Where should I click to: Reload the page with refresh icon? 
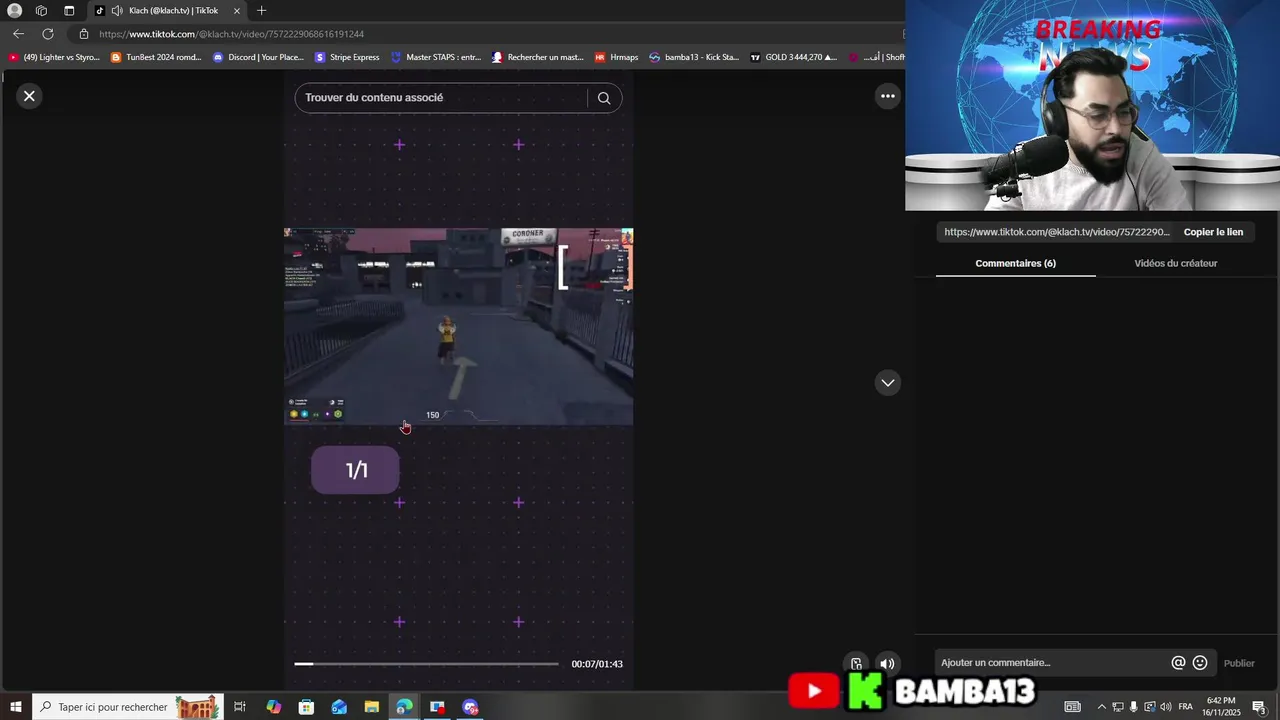47,34
